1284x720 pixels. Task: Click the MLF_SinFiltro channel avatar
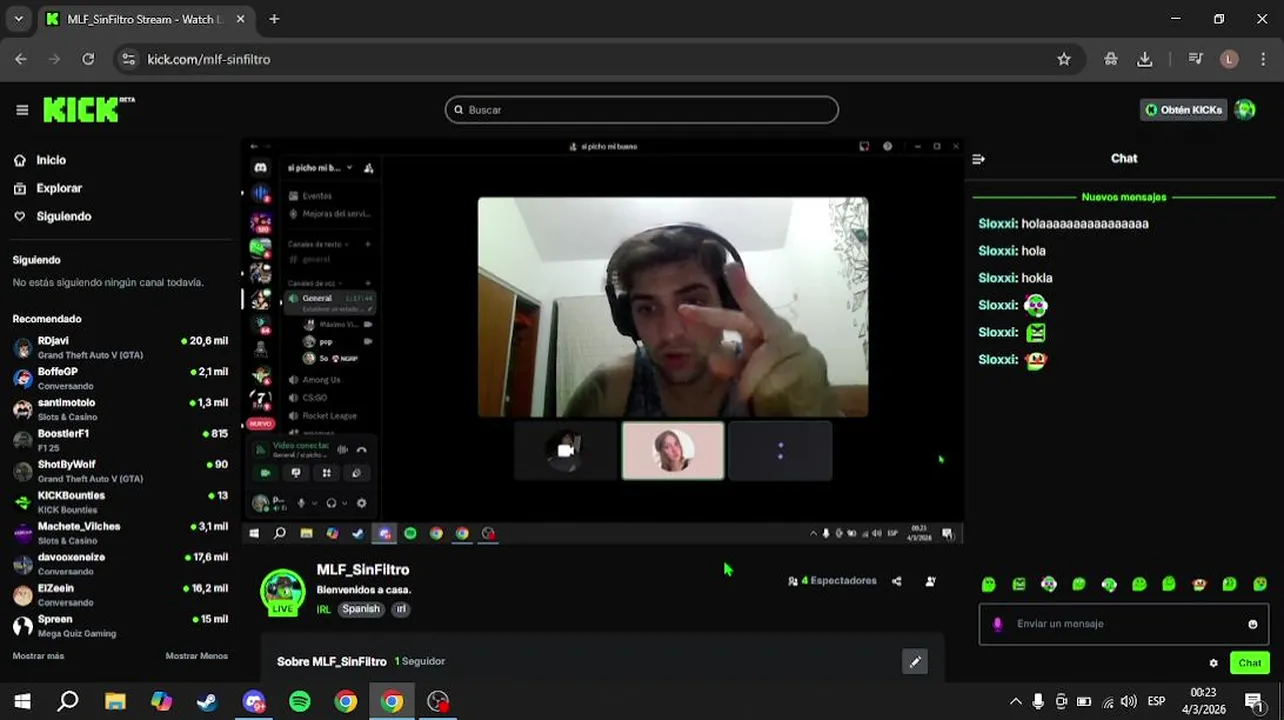coord(283,591)
